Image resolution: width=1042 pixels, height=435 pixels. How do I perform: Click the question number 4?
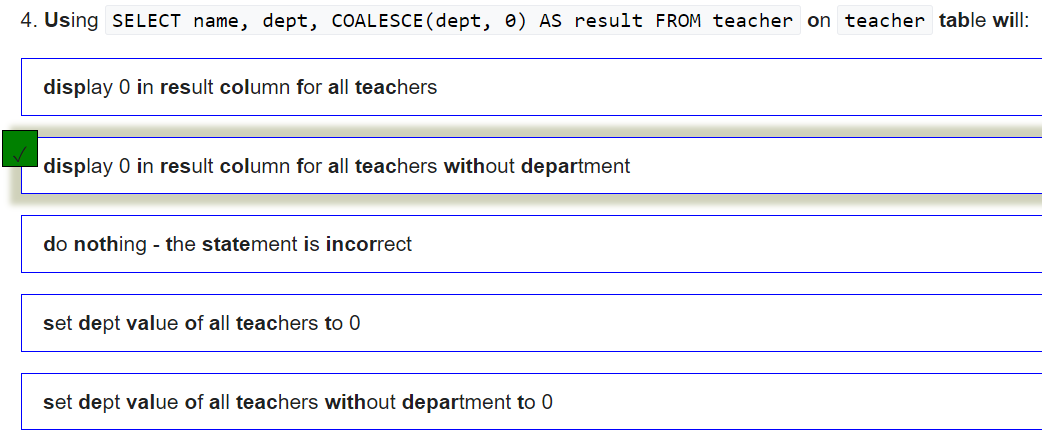[x=27, y=21]
